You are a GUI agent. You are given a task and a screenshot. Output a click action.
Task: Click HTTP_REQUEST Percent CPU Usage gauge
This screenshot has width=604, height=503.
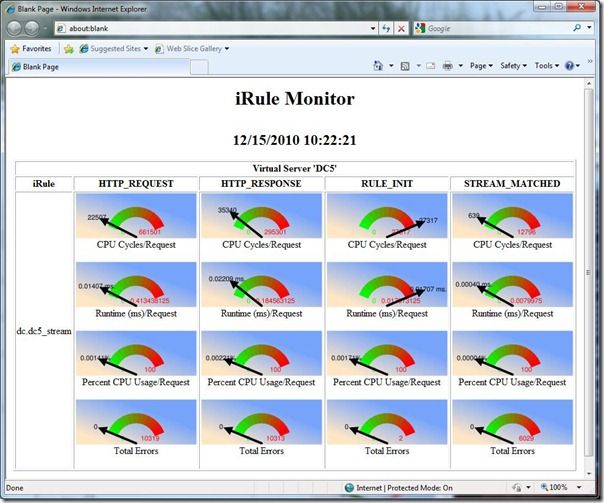[x=136, y=353]
